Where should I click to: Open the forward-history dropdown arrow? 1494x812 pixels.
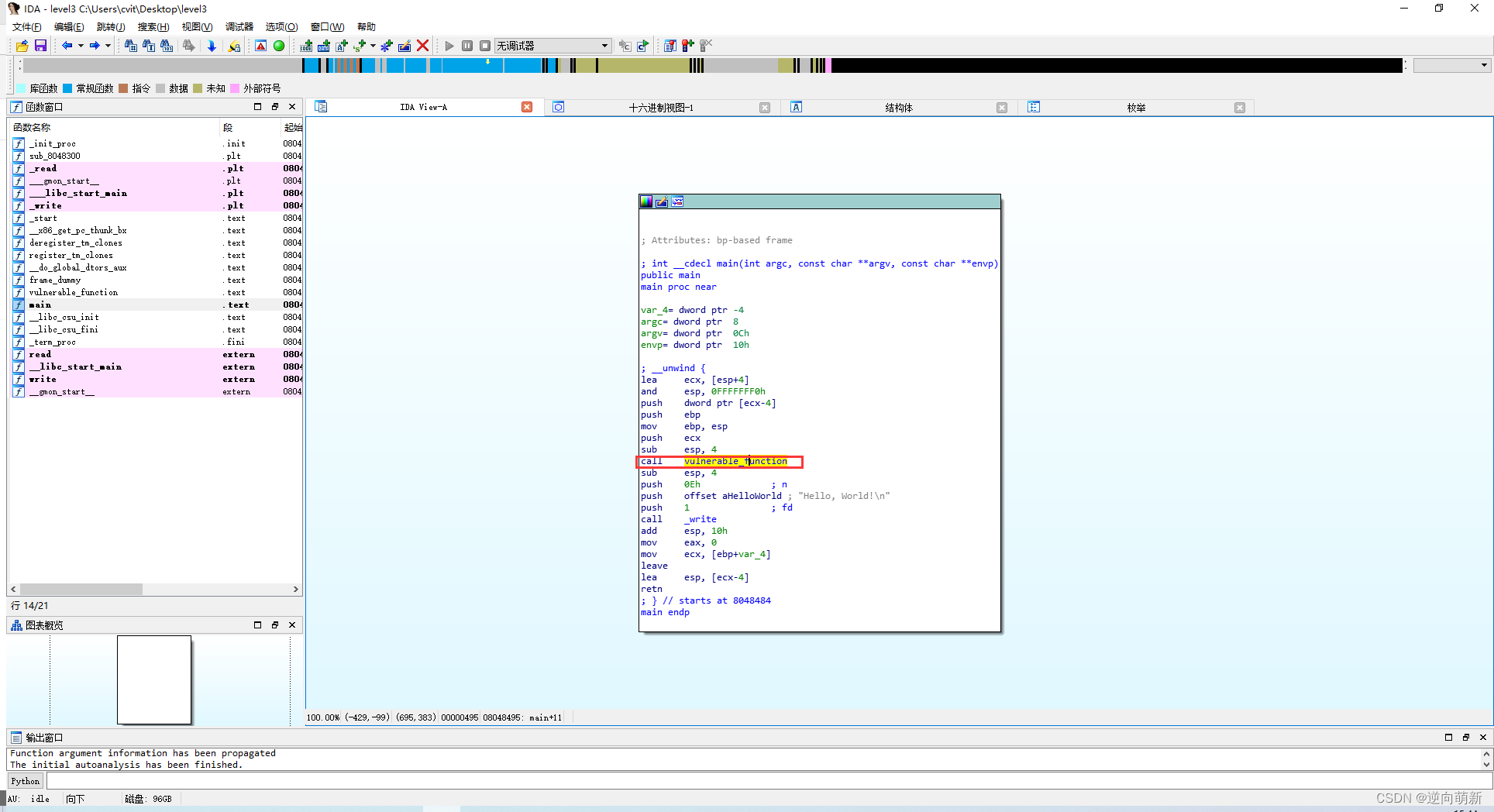pos(108,46)
